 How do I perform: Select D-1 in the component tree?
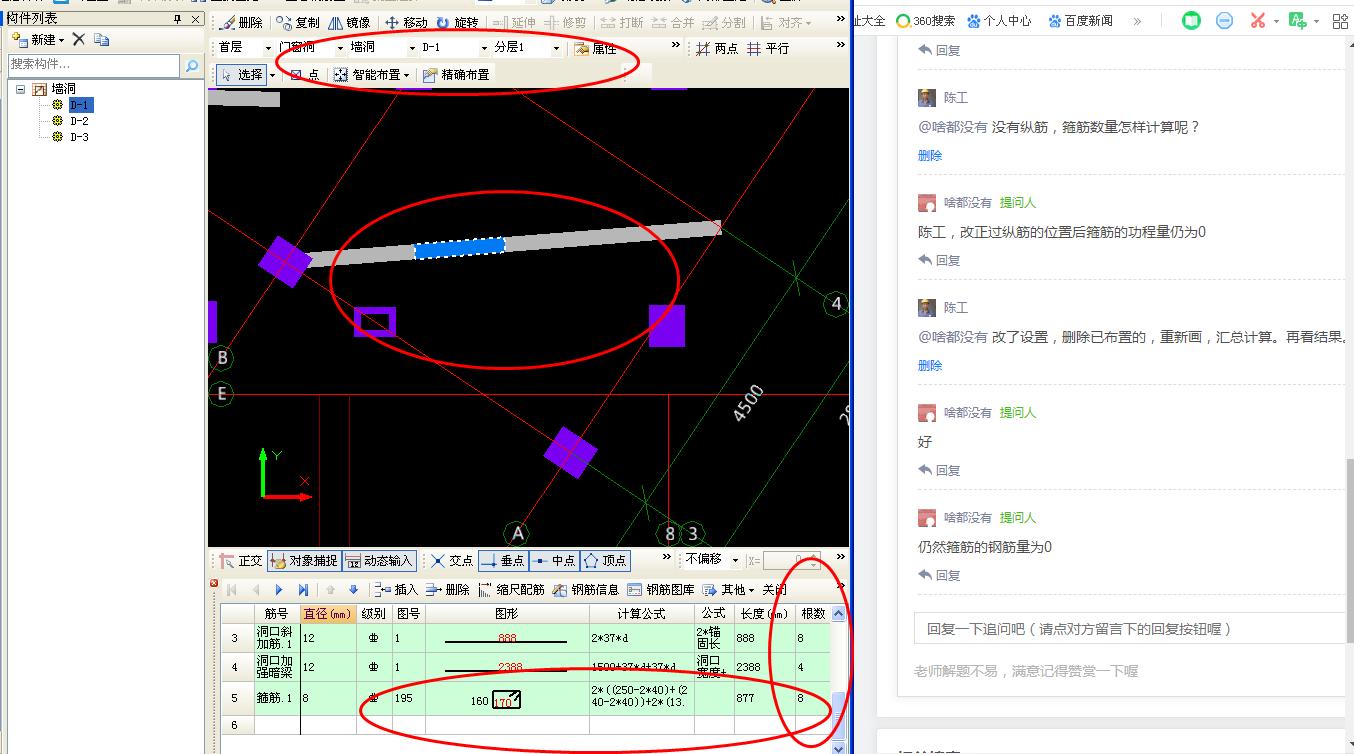pos(80,105)
